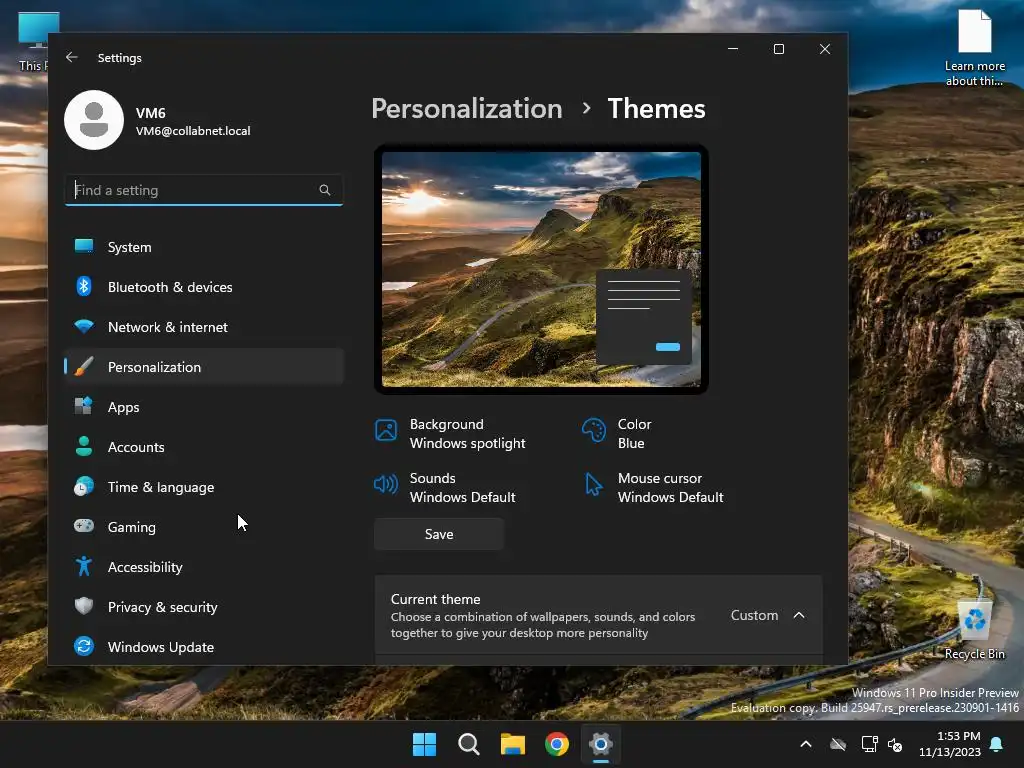Open Color Blue setting
Image resolution: width=1024 pixels, height=768 pixels.
(617, 434)
